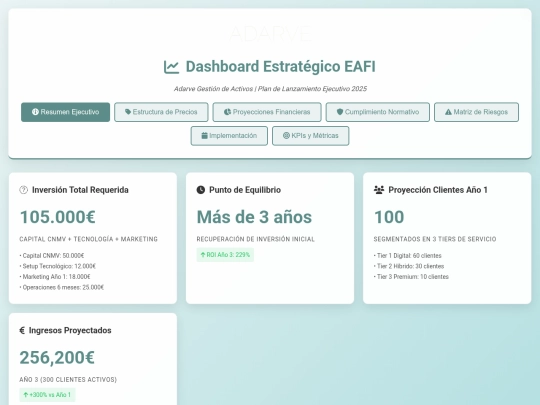Screen dimensions: 540x405
Task: Click the Dashboard Estratégico EAFI title
Action: point(280,67)
